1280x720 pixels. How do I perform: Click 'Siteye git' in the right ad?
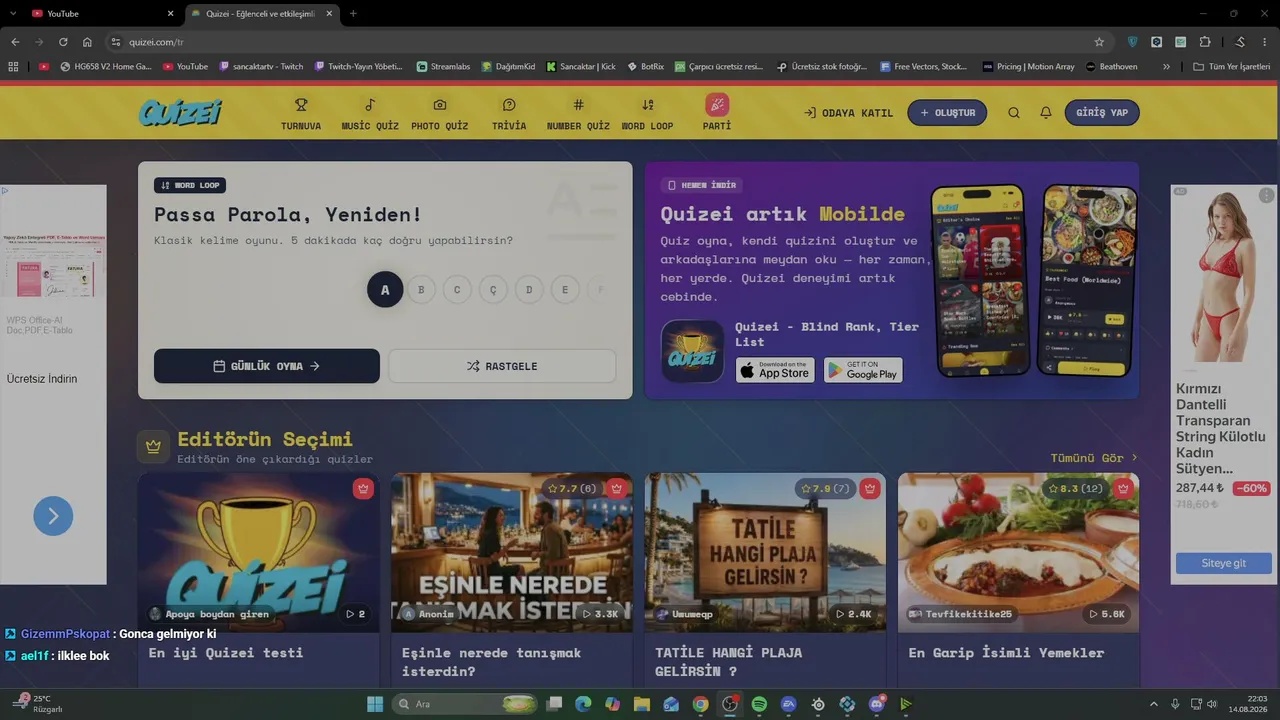[1223, 563]
